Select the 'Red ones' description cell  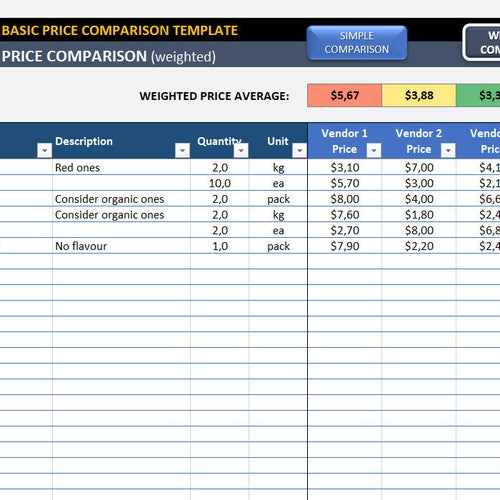click(x=121, y=167)
